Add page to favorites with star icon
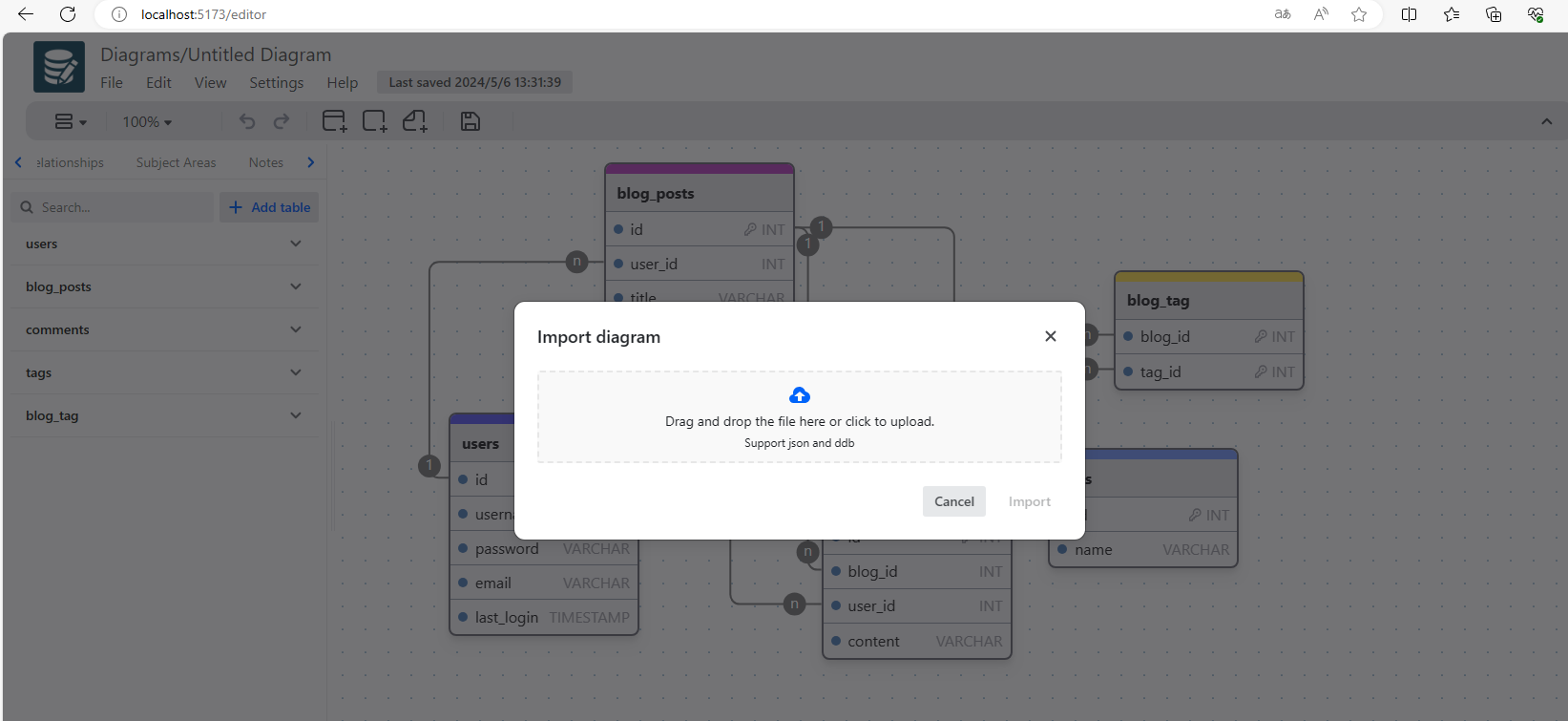The height and width of the screenshot is (721, 1568). (1359, 14)
